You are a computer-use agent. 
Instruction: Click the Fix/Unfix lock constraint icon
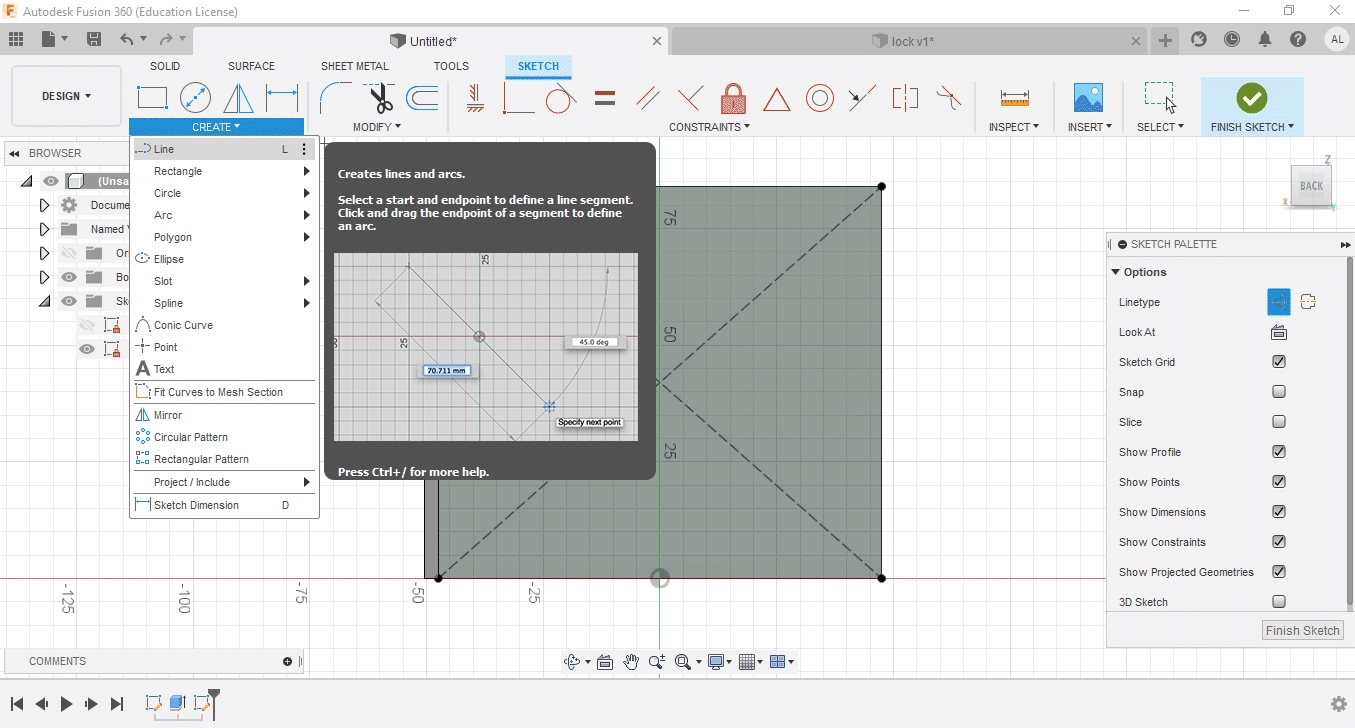[x=733, y=98]
